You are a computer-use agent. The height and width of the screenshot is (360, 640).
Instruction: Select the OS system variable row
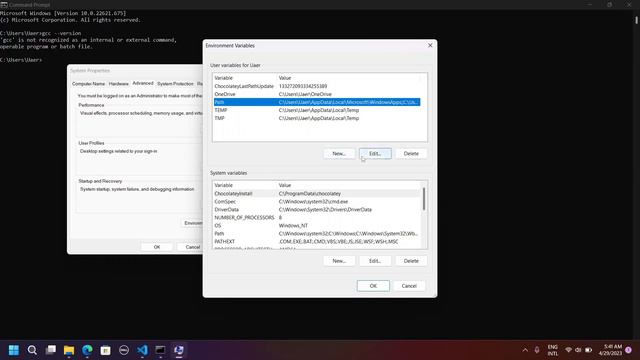click(x=317, y=225)
